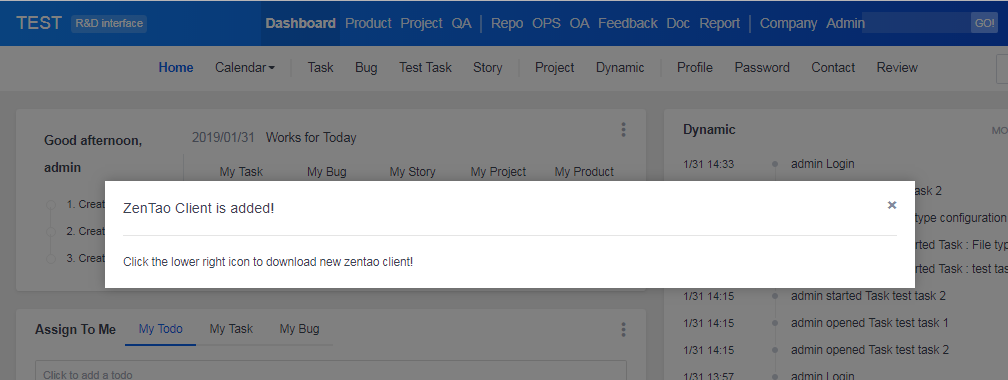Image resolution: width=1008 pixels, height=380 pixels.
Task: Click the search box in the top bar
Action: (x=916, y=23)
